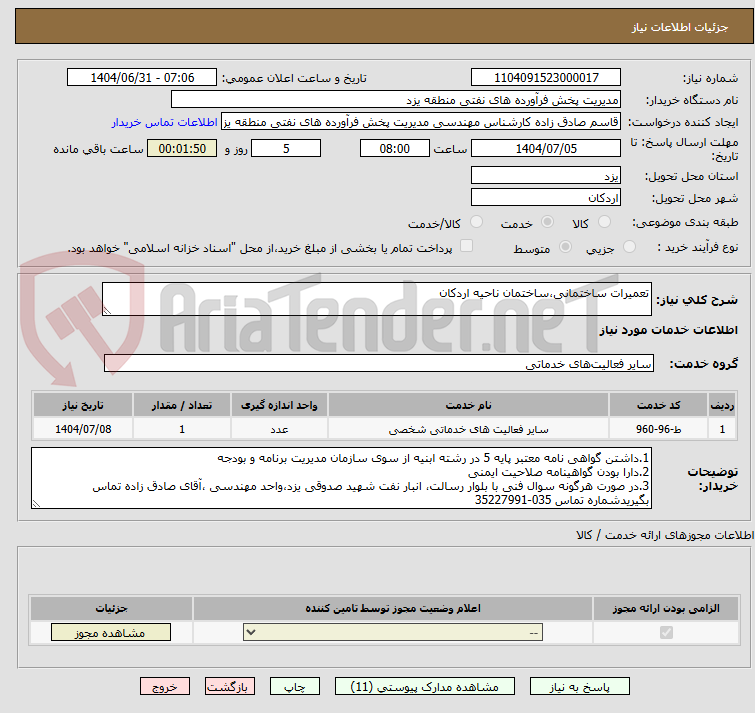755x713 pixels.
Task: Click the unit cell عدد
Action: pyautogui.click(x=279, y=429)
